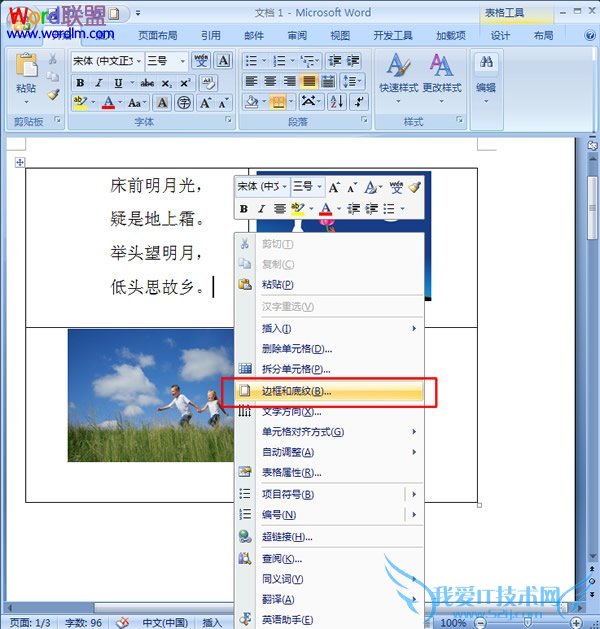Switch to the View 视图 tab
This screenshot has height=629, width=600.
pyautogui.click(x=340, y=36)
